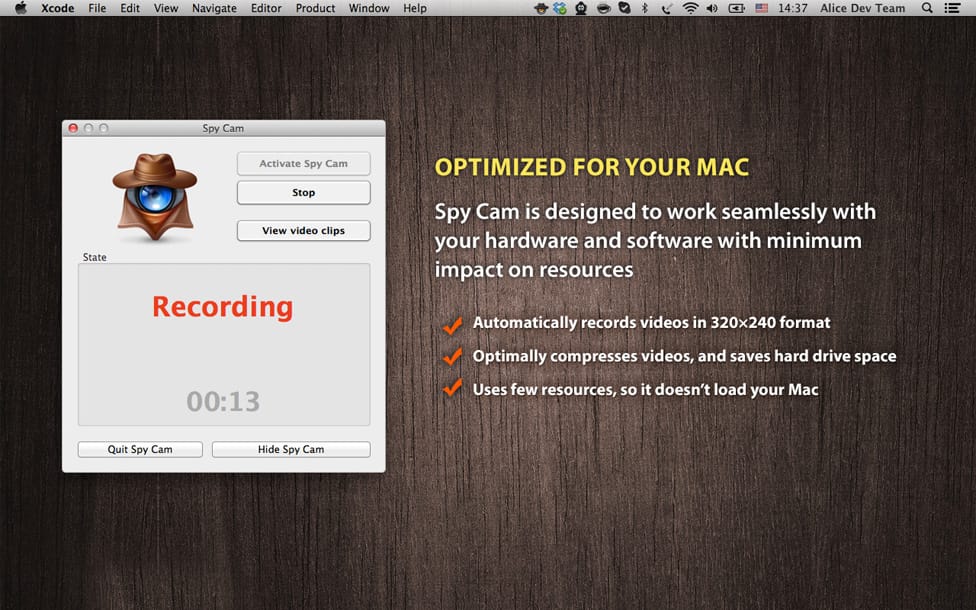Click the volume speaker icon
The image size is (976, 610).
pos(713,8)
